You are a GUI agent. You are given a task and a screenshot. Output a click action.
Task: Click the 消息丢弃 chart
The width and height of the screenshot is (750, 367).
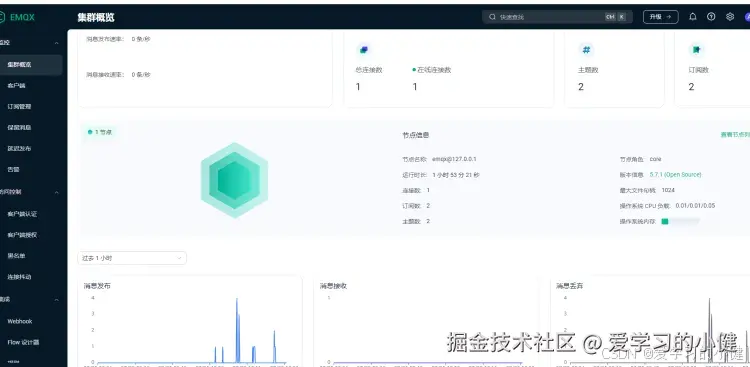(650, 322)
